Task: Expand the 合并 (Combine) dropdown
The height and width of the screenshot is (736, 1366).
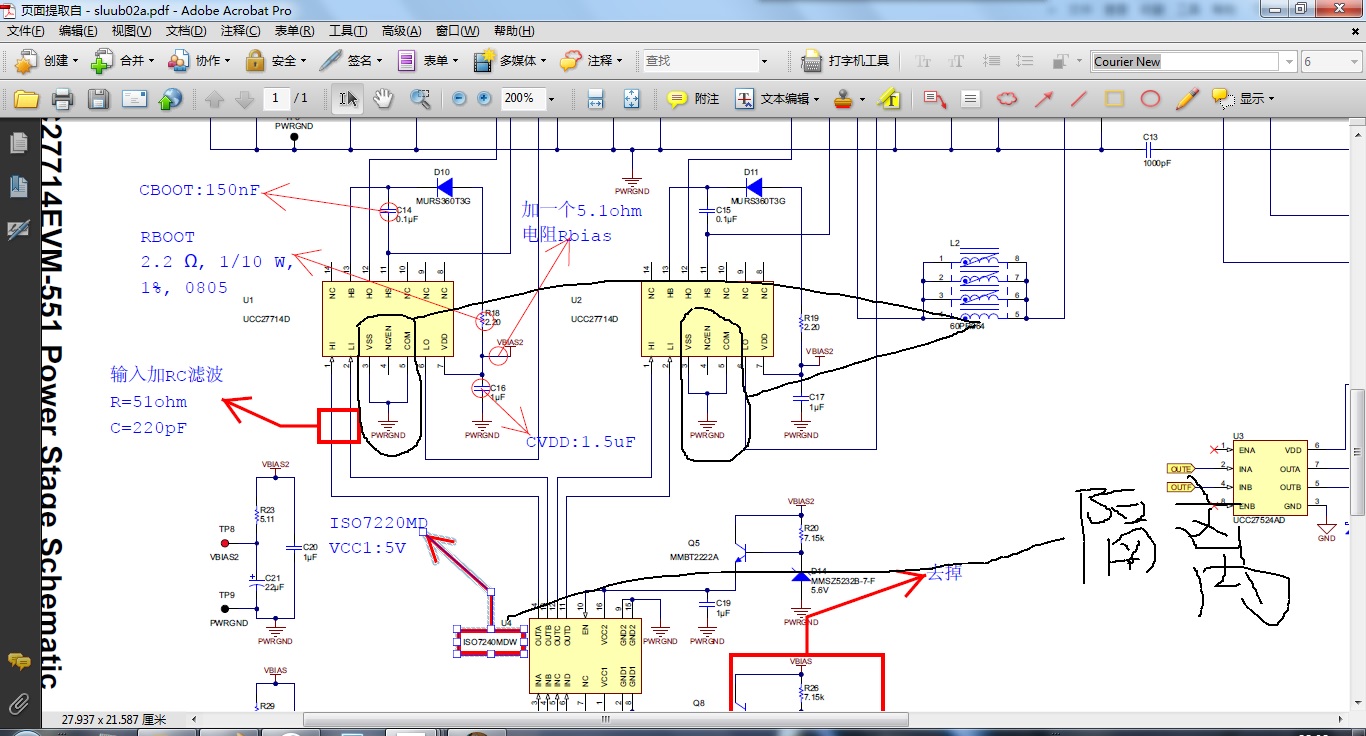Action: [x=122, y=61]
